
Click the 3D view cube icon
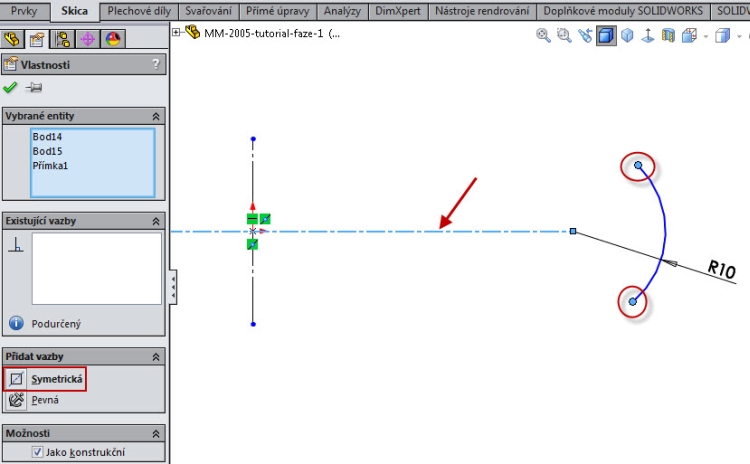pos(627,35)
